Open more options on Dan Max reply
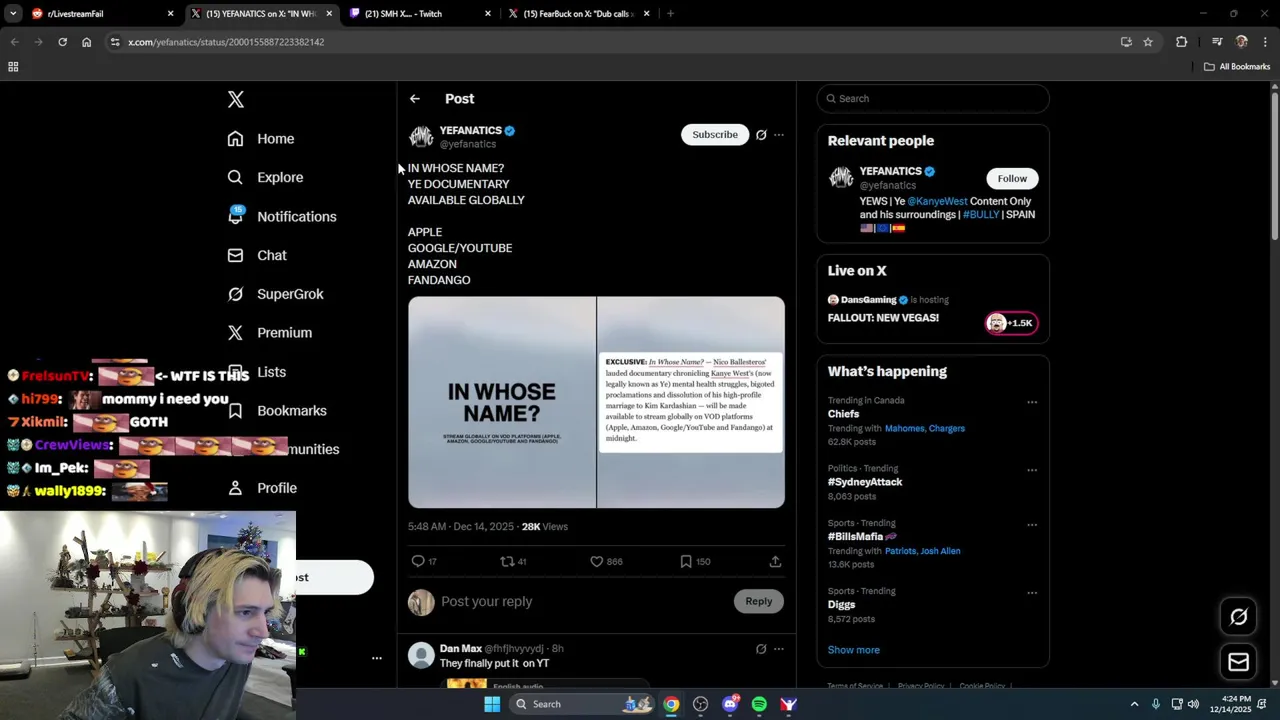This screenshot has width=1280, height=720. click(779, 649)
